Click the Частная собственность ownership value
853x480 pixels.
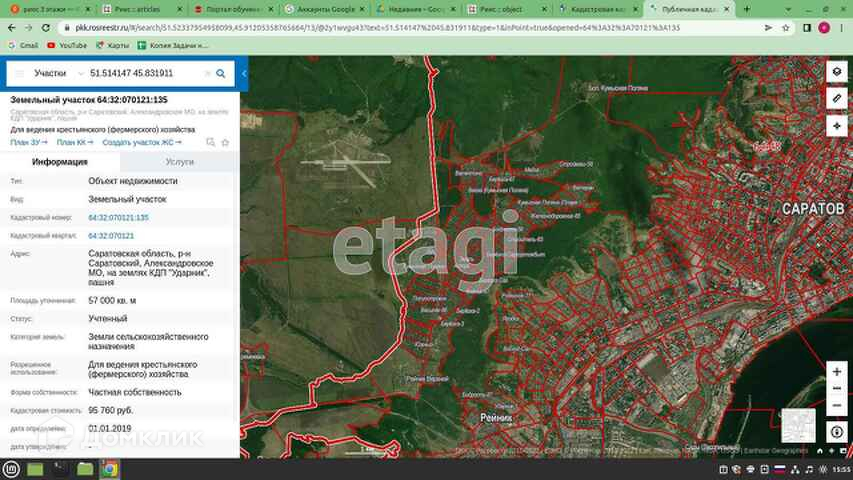[135, 392]
